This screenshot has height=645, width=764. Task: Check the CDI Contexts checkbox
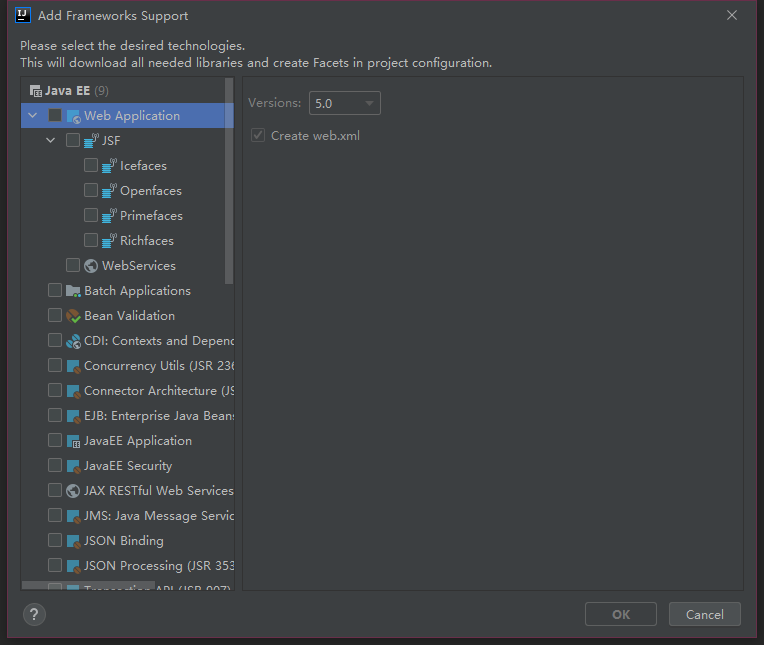tap(55, 340)
